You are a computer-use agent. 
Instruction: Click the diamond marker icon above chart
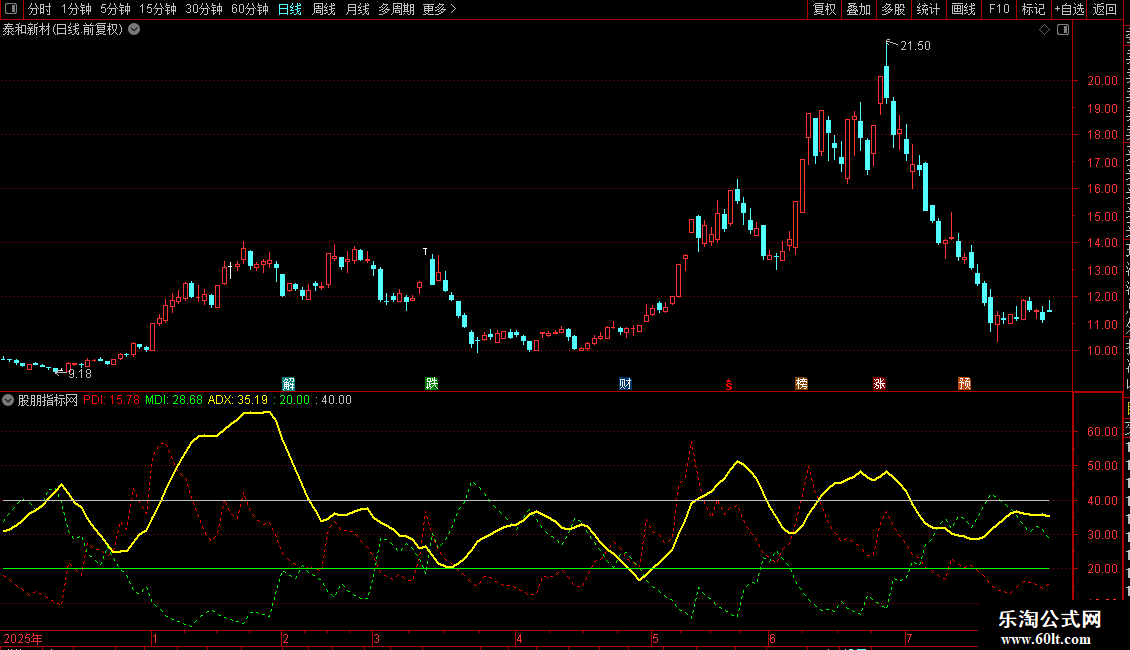click(x=1044, y=30)
